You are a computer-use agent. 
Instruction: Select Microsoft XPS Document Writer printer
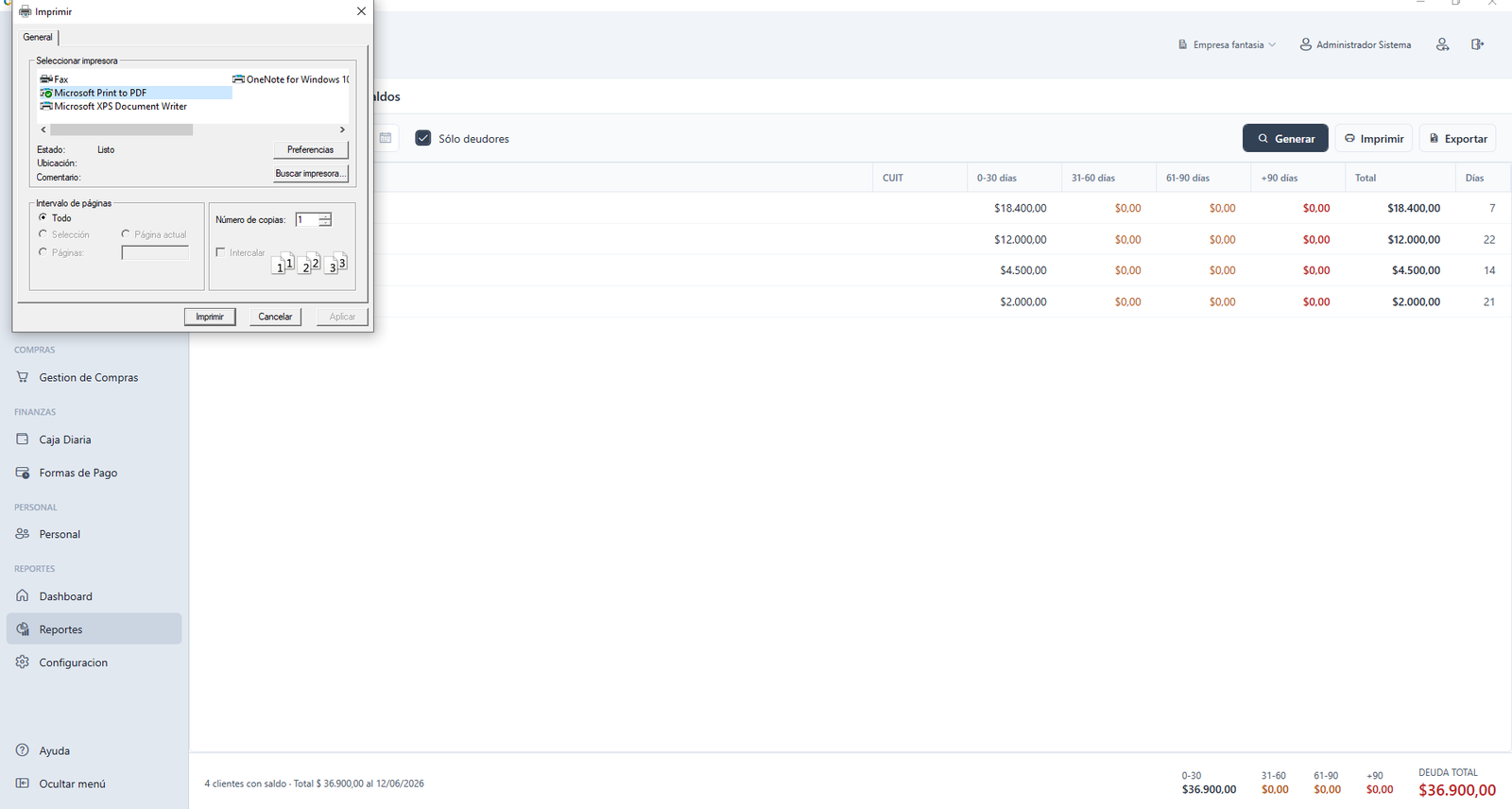[113, 106]
